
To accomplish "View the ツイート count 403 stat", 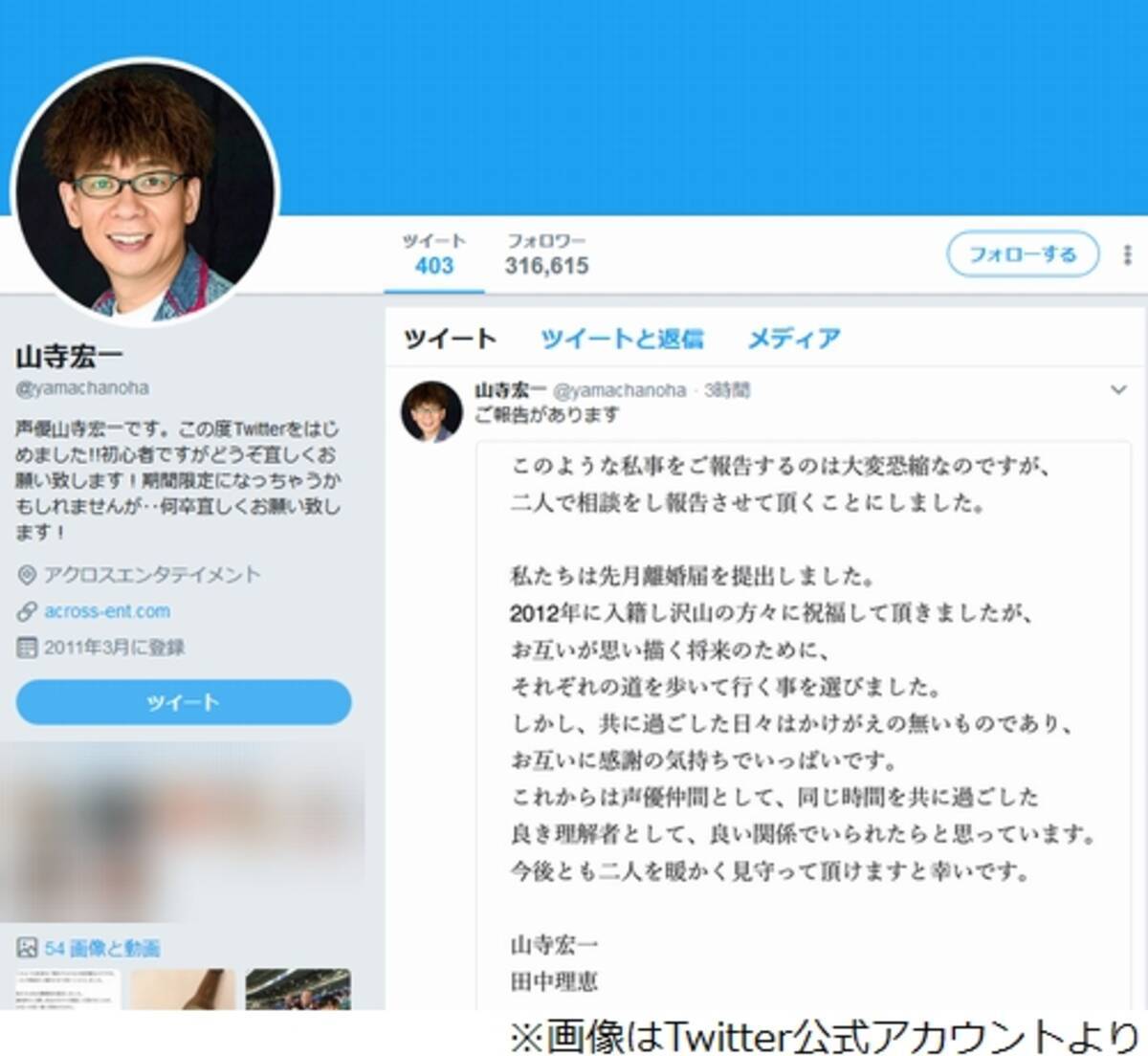I will click(x=434, y=254).
